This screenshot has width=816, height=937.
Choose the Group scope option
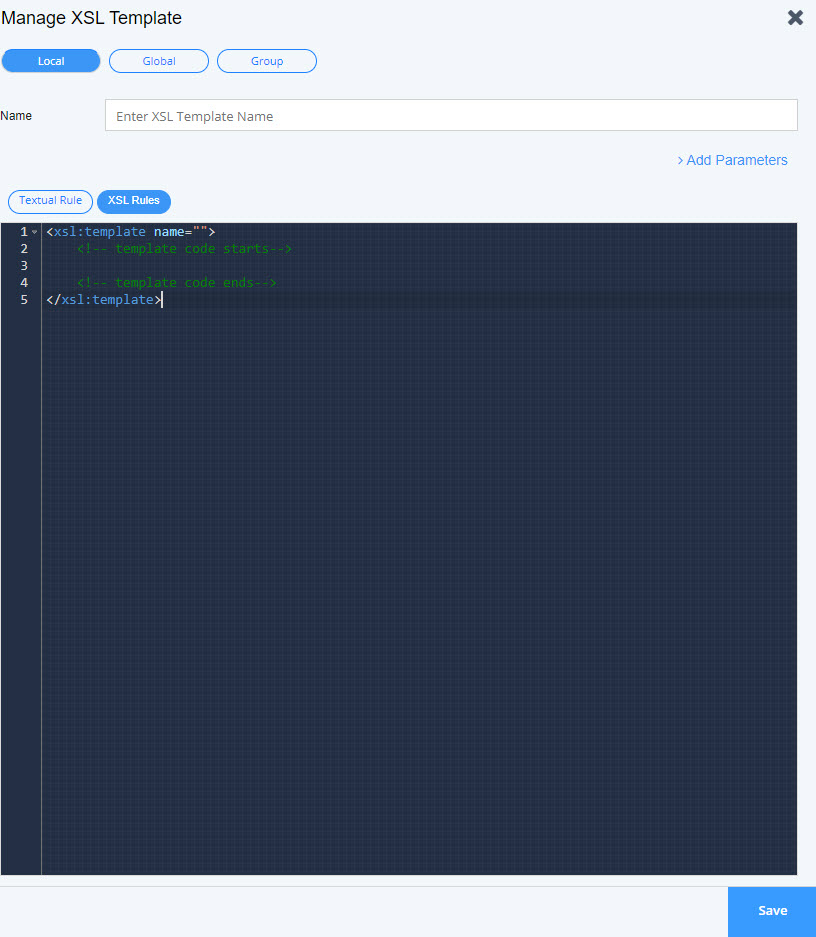pyautogui.click(x=267, y=61)
